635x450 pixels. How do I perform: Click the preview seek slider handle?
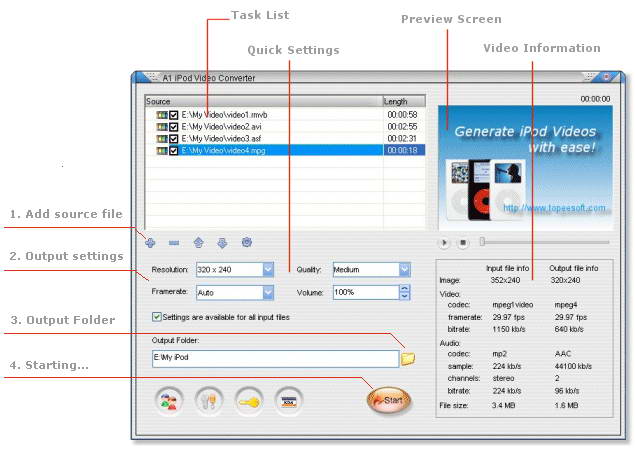click(x=482, y=242)
